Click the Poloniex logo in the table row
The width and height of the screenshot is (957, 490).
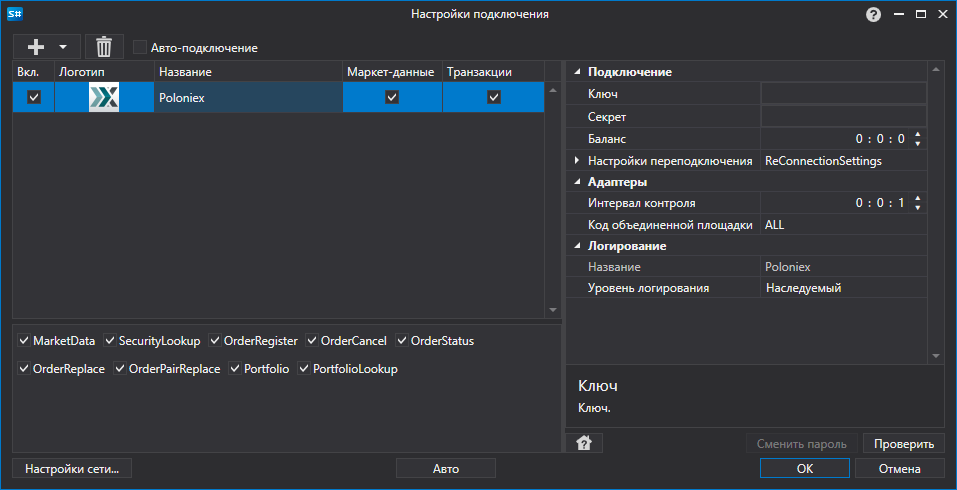[x=104, y=97]
